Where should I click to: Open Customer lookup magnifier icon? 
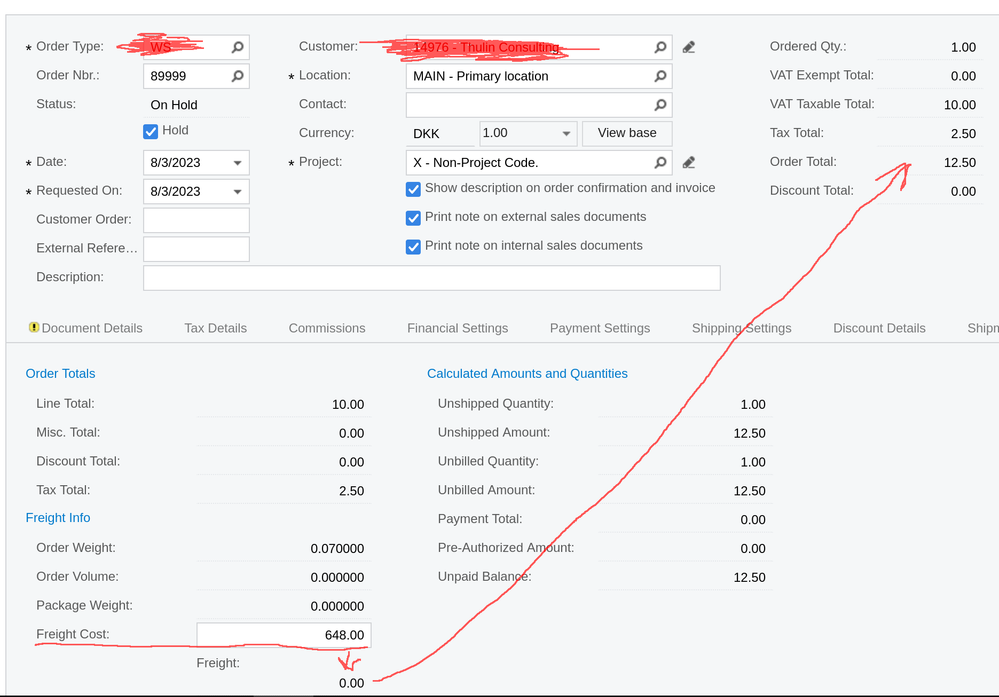pos(660,47)
